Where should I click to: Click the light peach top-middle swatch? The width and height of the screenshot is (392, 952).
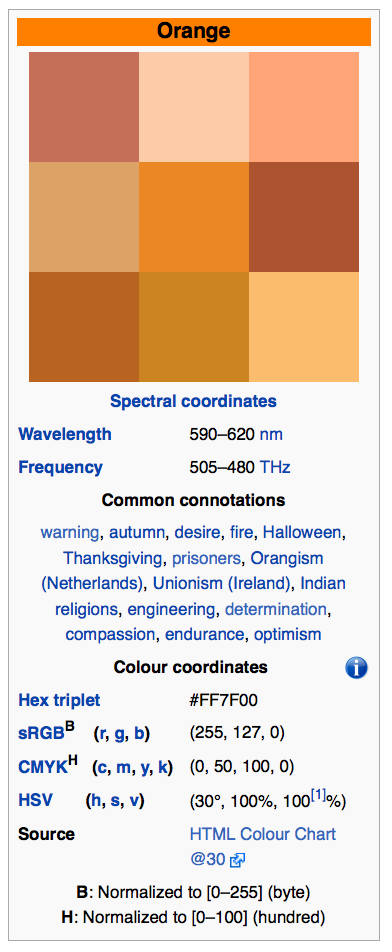click(194, 107)
